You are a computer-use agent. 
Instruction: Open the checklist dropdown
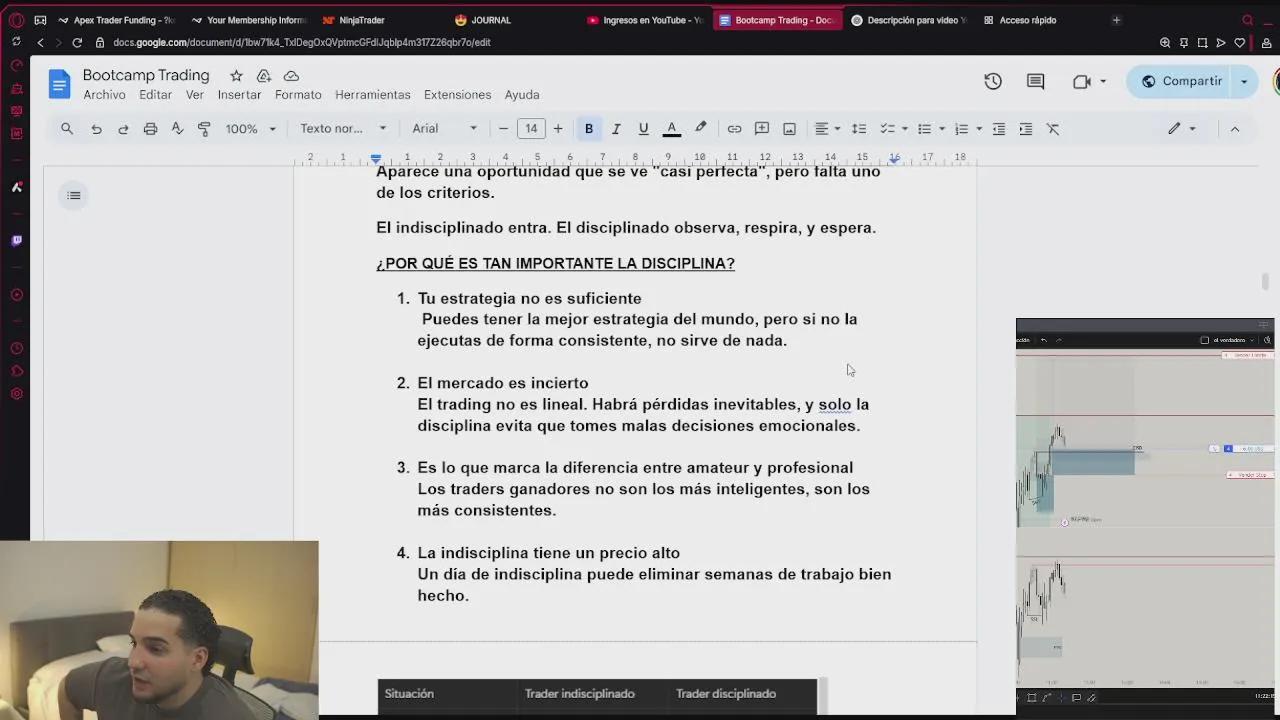(892, 128)
